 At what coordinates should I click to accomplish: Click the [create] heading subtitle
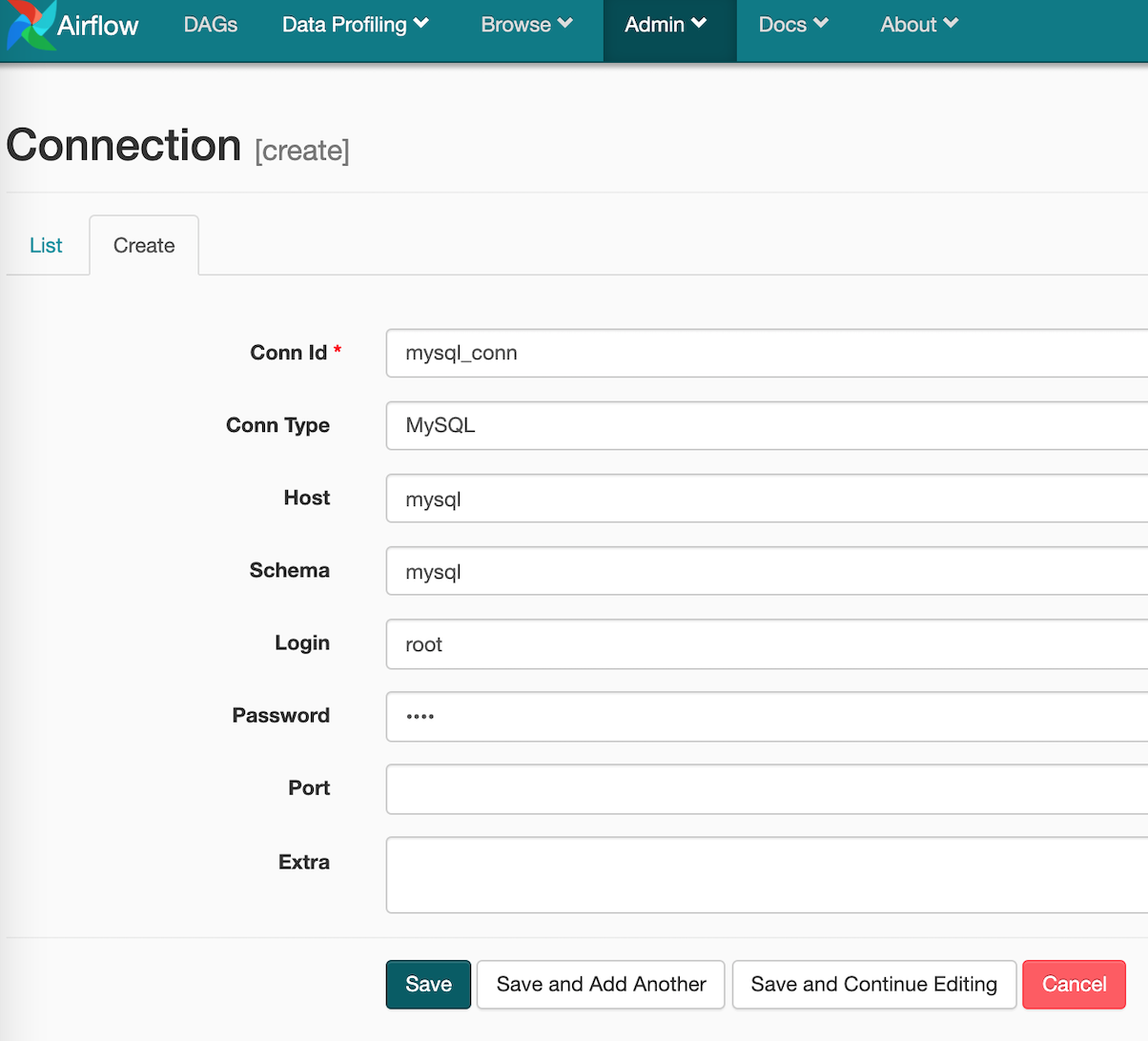[302, 151]
